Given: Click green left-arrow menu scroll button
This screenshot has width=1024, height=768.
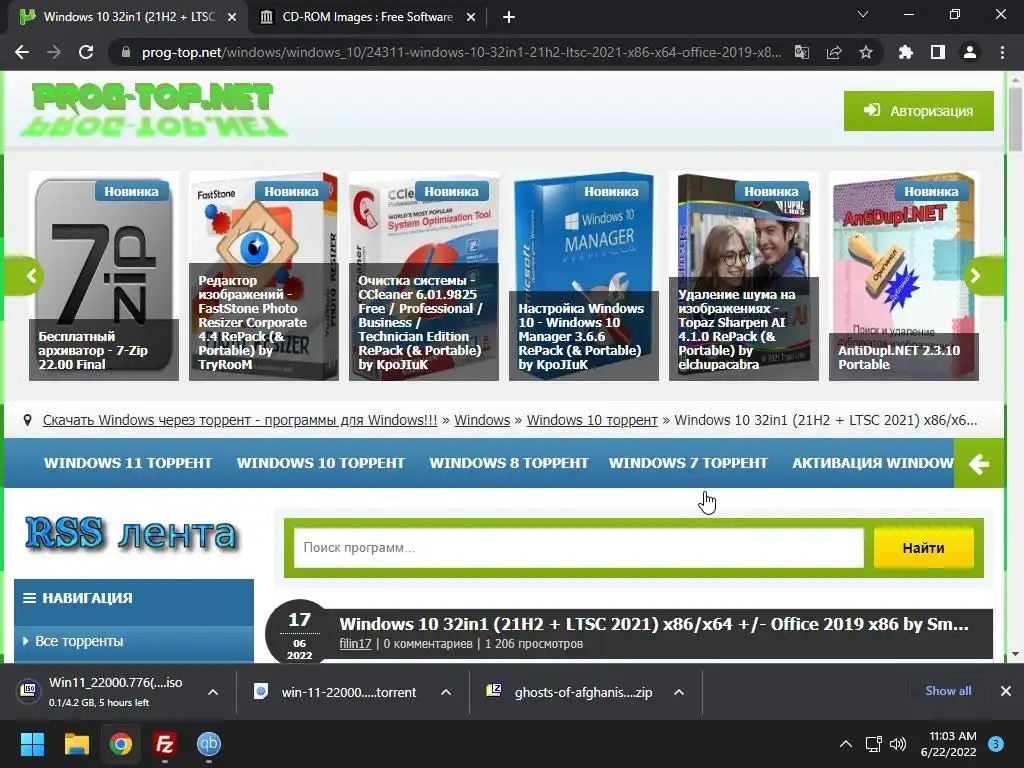Looking at the screenshot, I should [978, 464].
